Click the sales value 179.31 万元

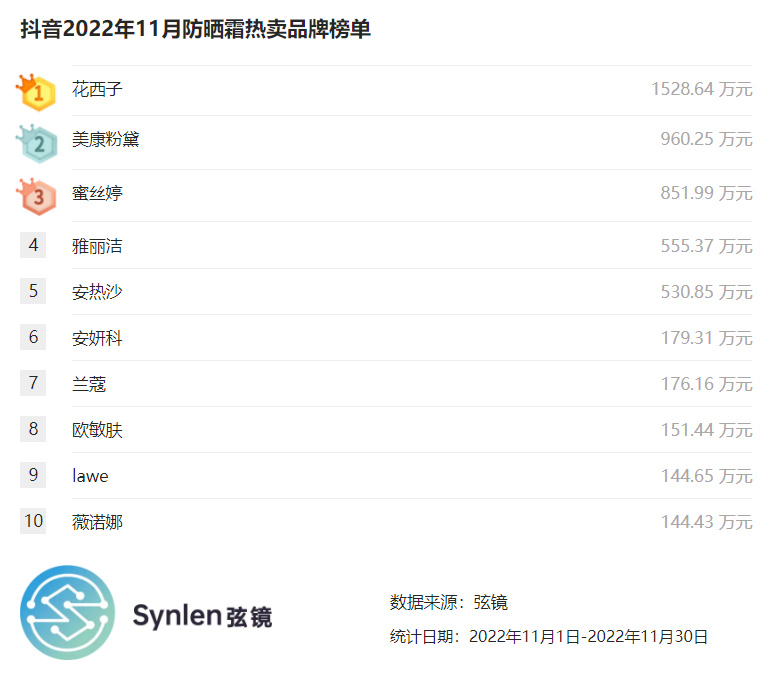pyautogui.click(x=706, y=338)
